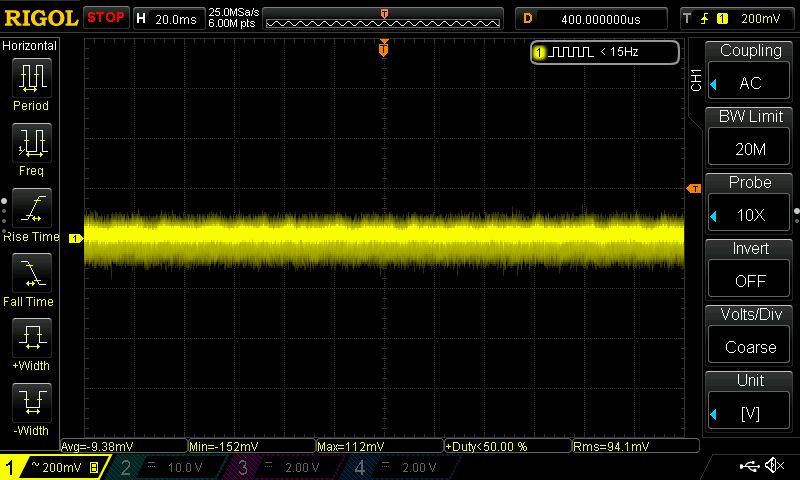The image size is (800, 480).
Task: Click the waveform memory overview bar
Action: click(383, 20)
